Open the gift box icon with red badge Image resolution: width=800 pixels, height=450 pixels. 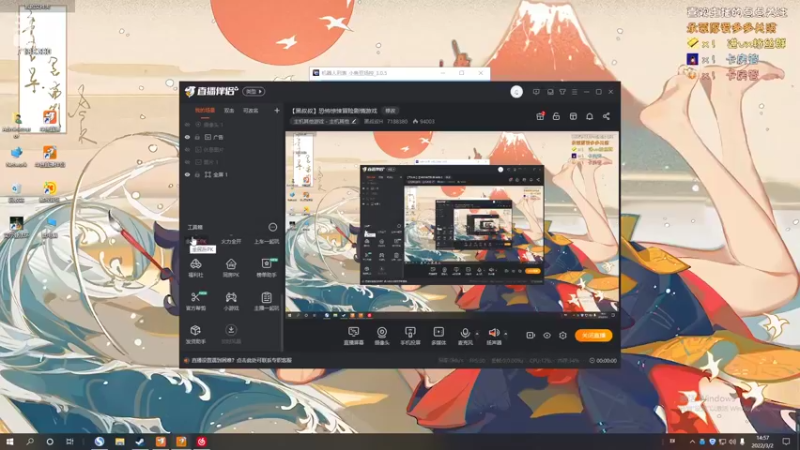pyautogui.click(x=540, y=116)
